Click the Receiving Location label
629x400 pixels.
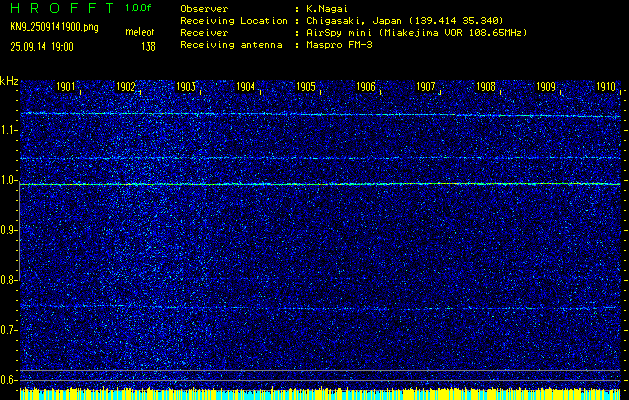point(234,21)
